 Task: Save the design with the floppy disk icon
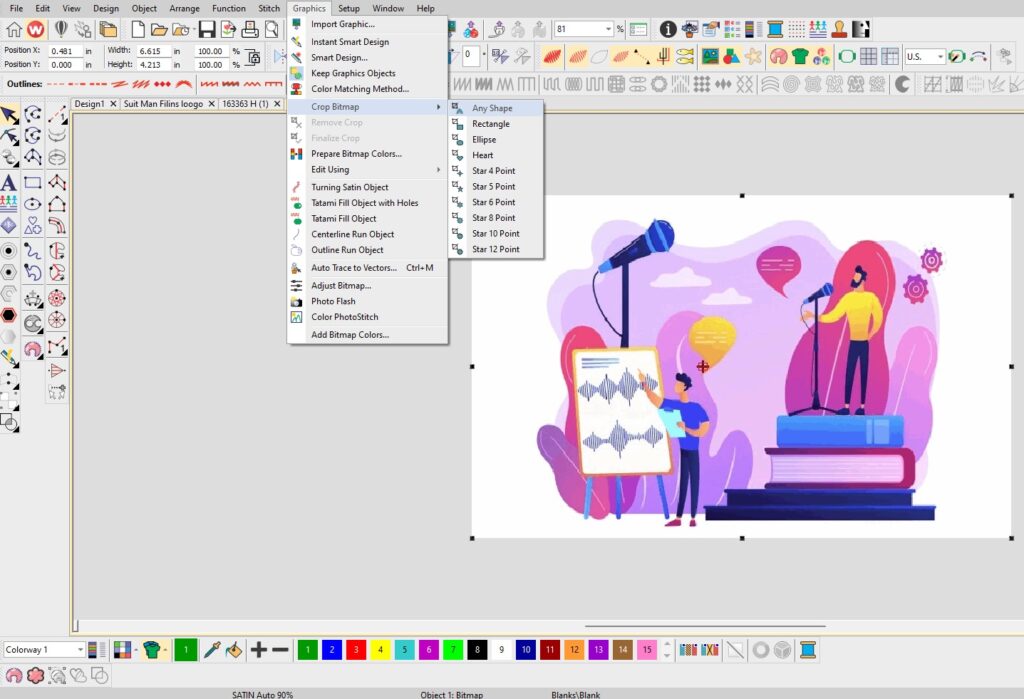[x=207, y=29]
